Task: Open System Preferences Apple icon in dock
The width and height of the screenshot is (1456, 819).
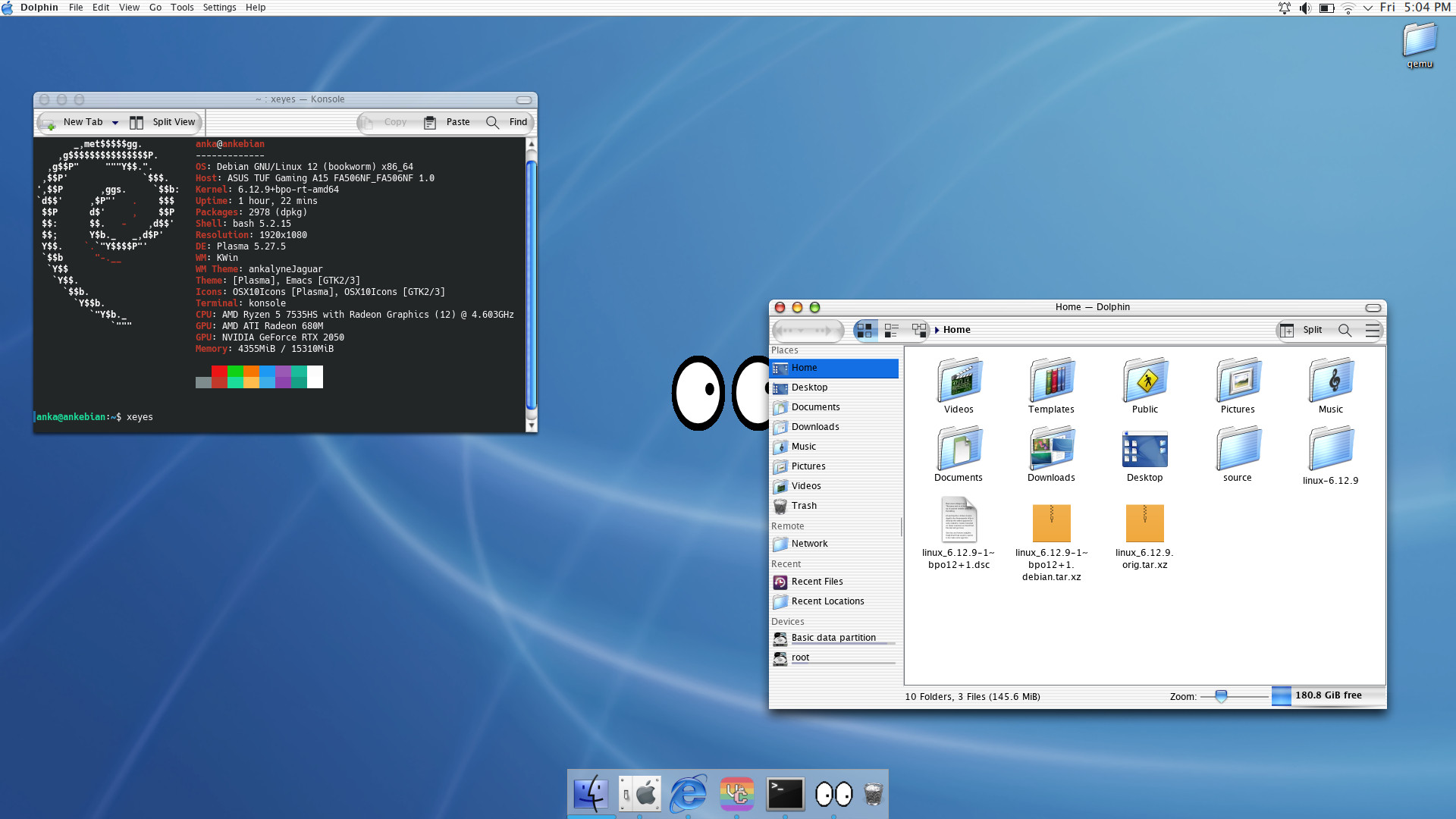Action: pos(639,794)
